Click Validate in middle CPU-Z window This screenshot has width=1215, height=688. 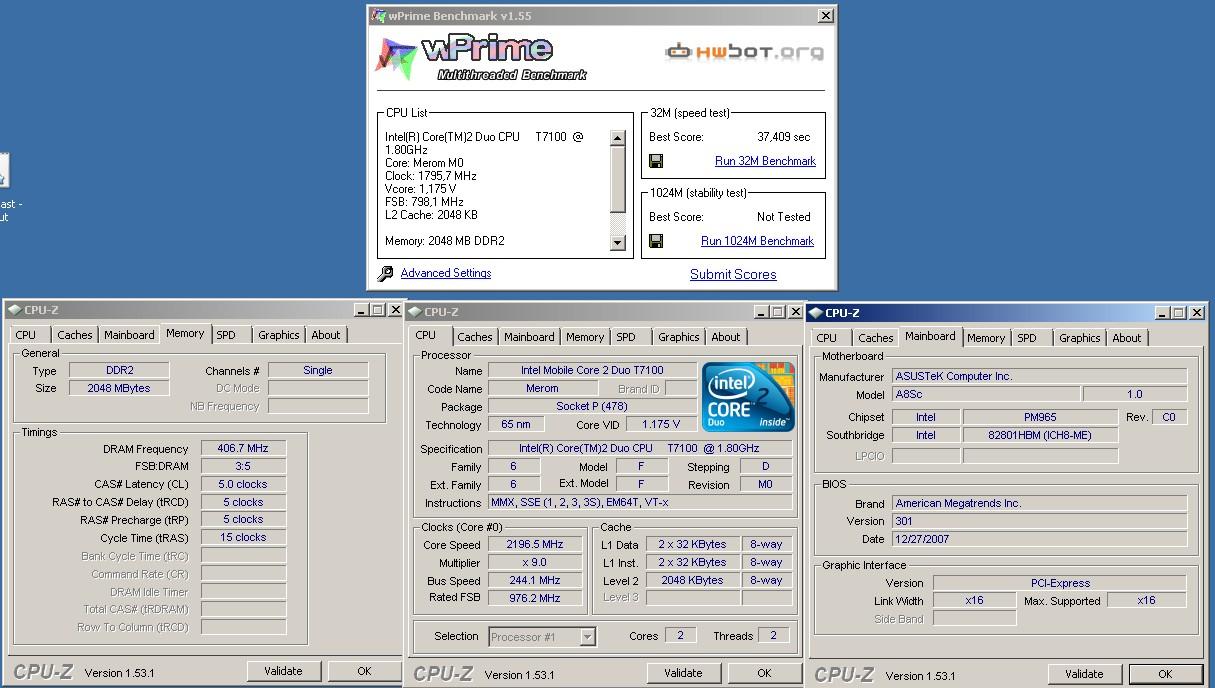coord(683,673)
